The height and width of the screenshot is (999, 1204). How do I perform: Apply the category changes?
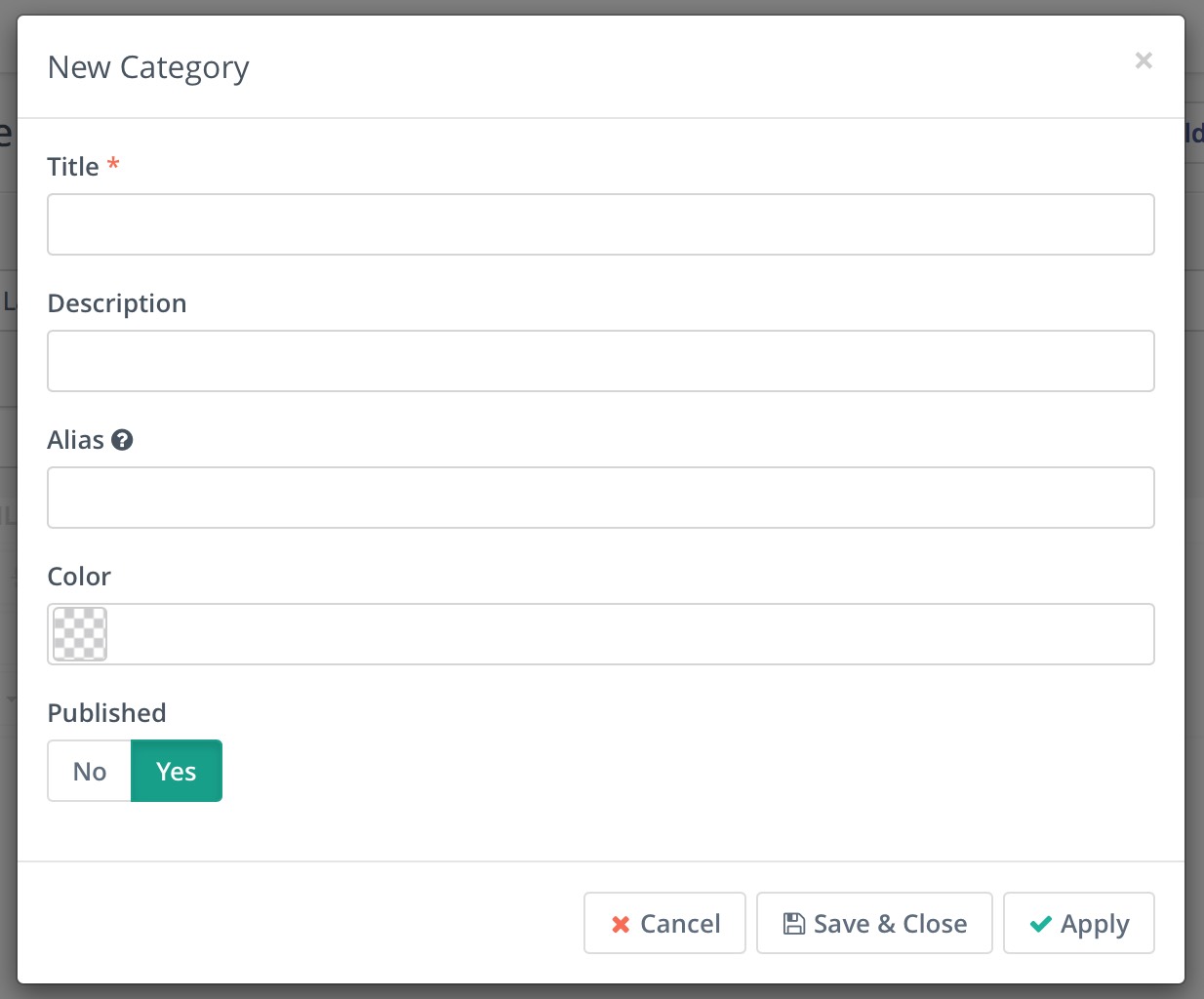1079,923
